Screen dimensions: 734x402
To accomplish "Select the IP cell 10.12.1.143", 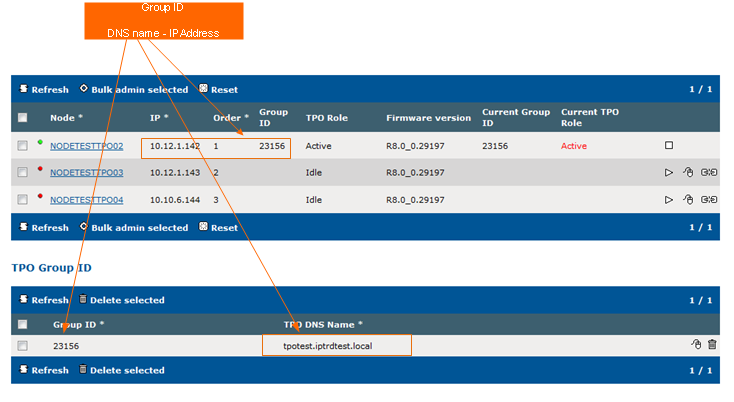I will (x=175, y=173).
